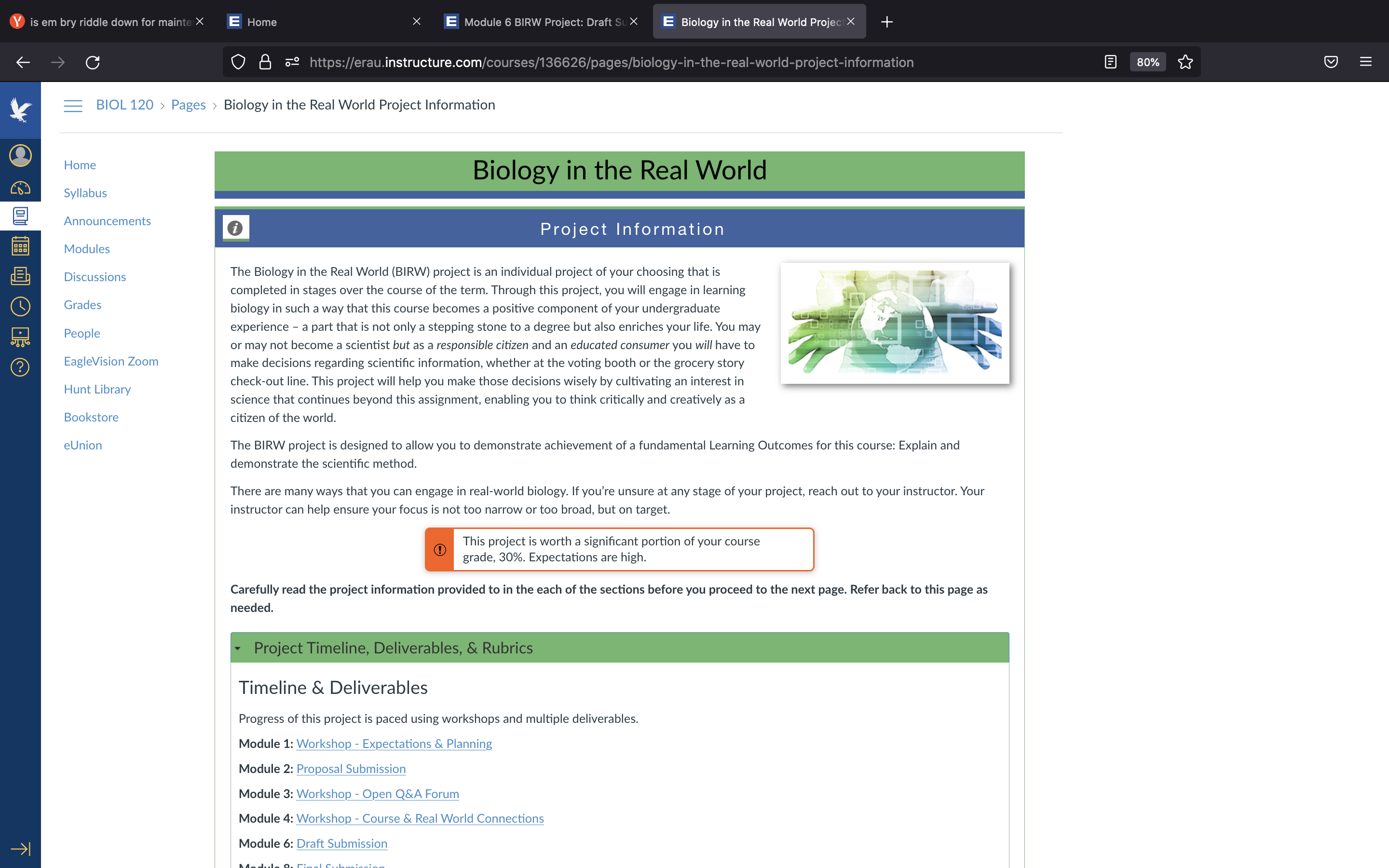Image resolution: width=1389 pixels, height=868 pixels.
Task: Toggle the course navigation hamburger menu
Action: [73, 106]
